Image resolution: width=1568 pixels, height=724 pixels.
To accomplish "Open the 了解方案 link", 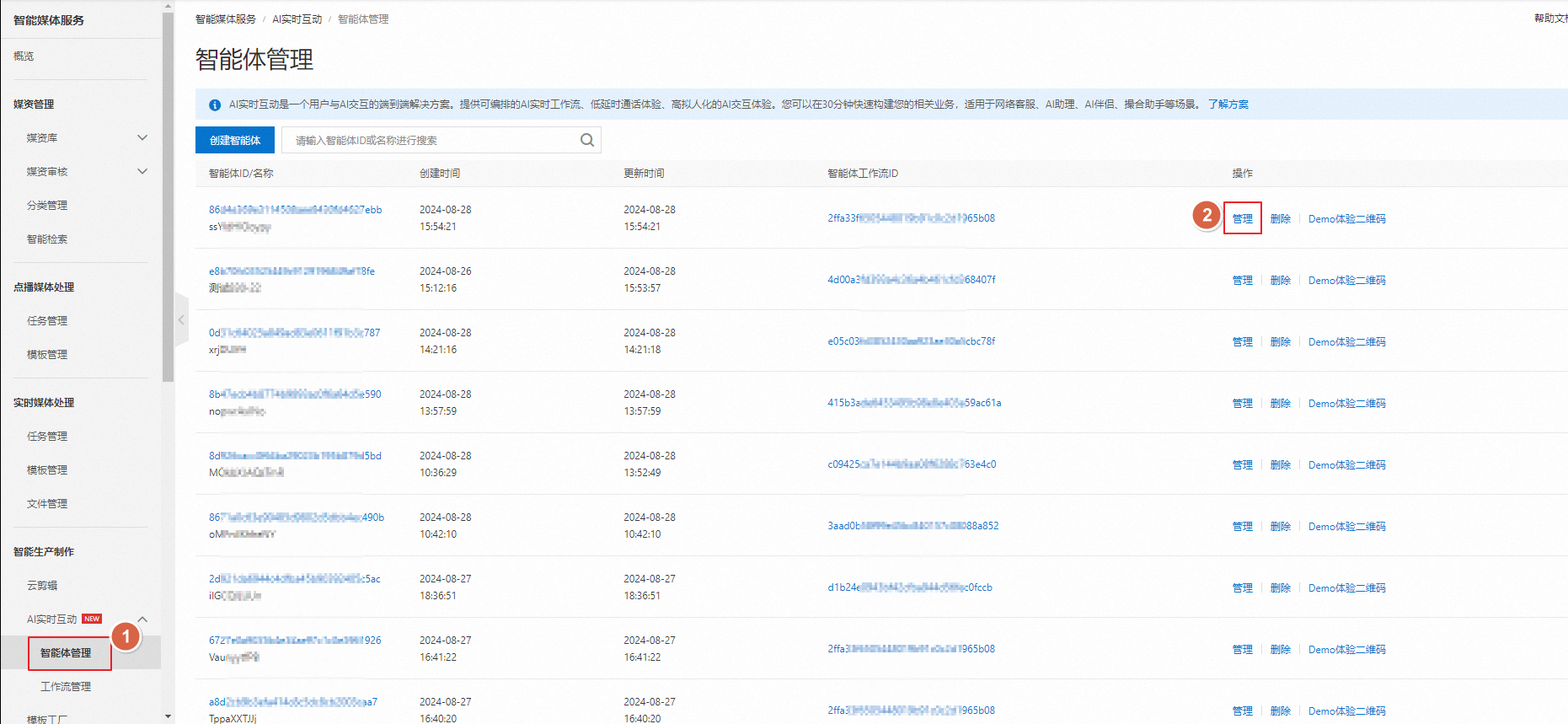I will (1228, 105).
